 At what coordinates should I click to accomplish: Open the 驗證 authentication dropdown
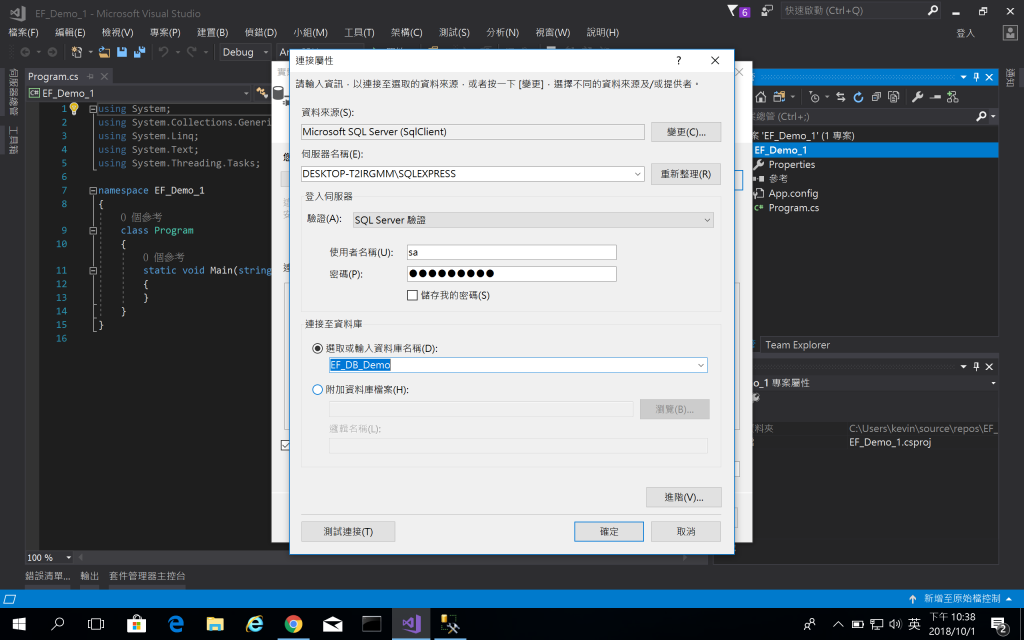707,220
